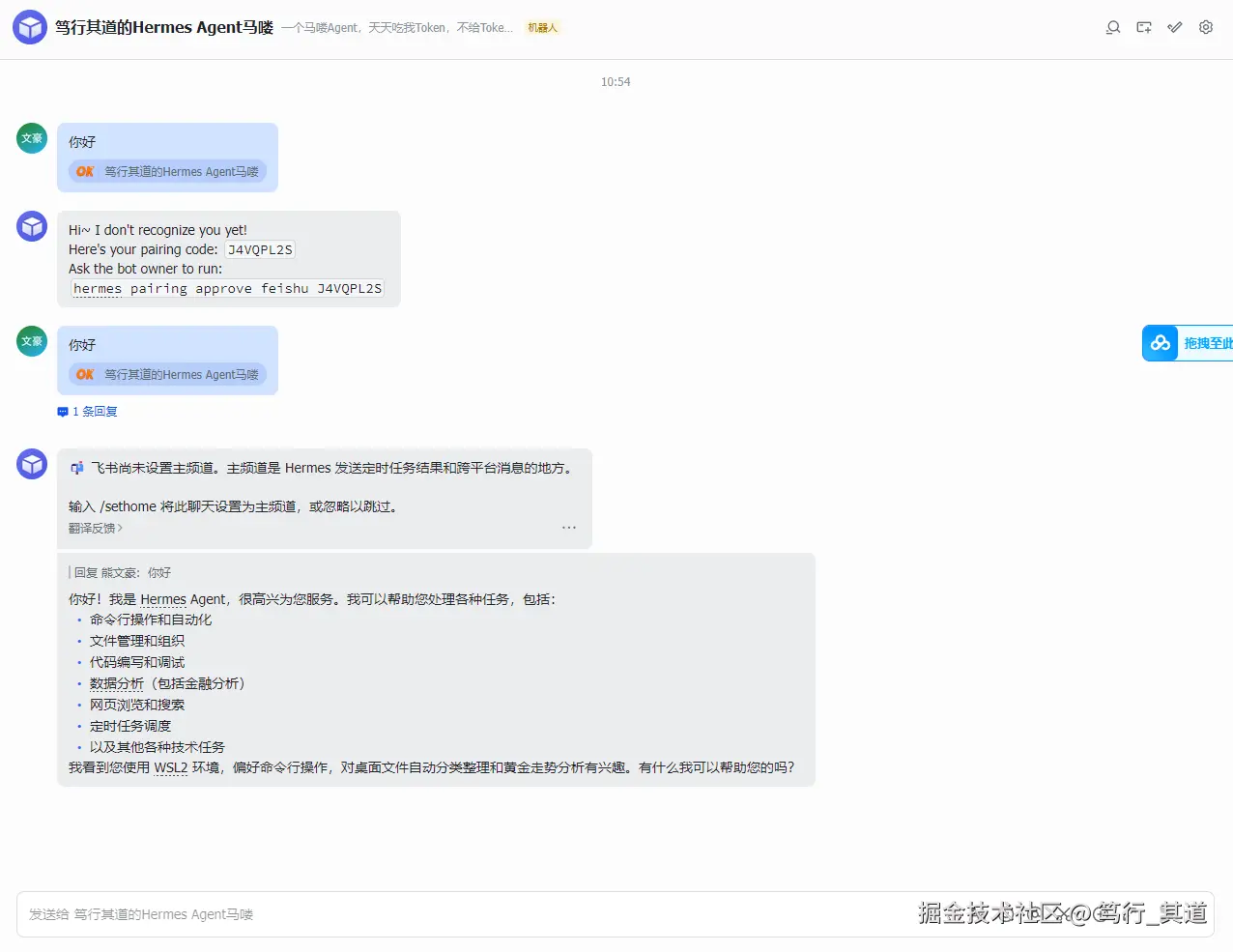Open chat settings via gear icon
The image size is (1233, 952).
tap(1205, 27)
